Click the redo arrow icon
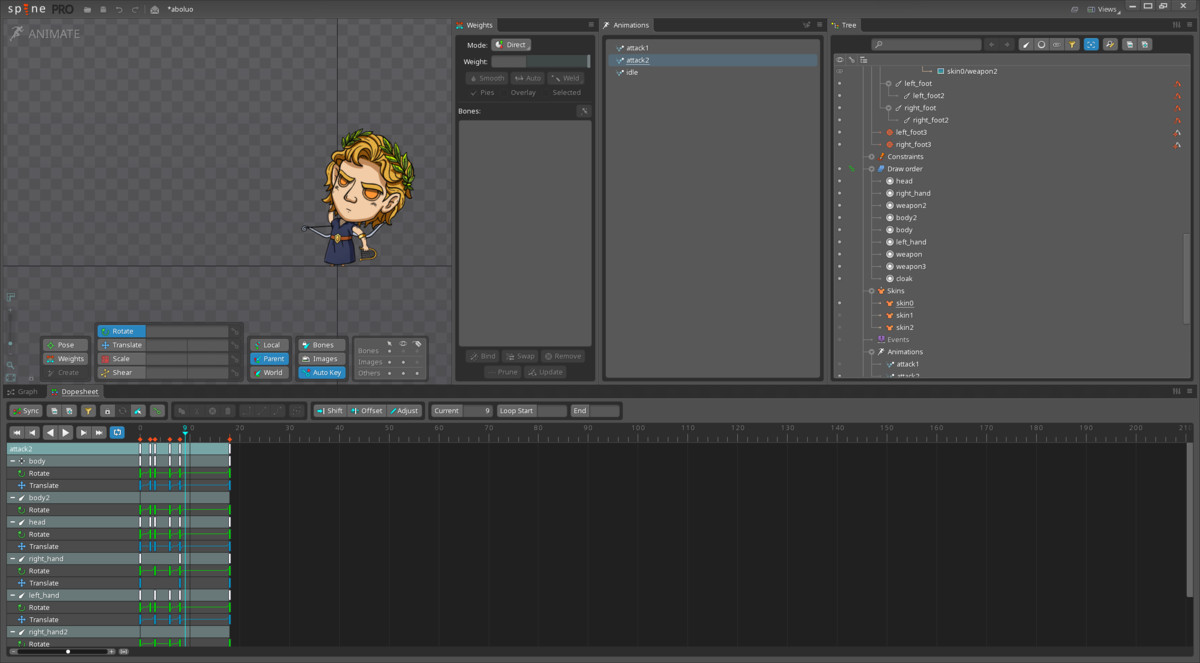 [x=135, y=9]
